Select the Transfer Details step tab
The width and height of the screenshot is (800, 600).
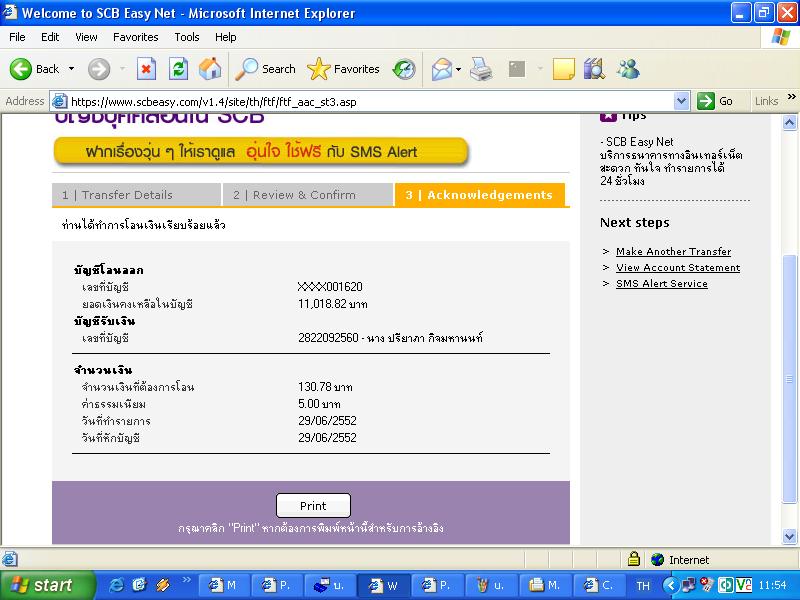pos(137,195)
